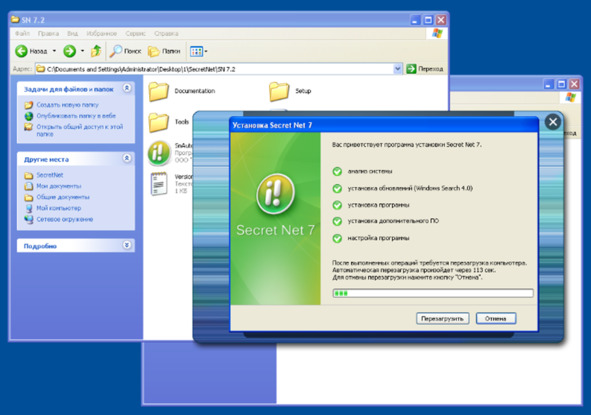Select the Documentation folder icon
This screenshot has width=591, height=415.
coord(158,92)
